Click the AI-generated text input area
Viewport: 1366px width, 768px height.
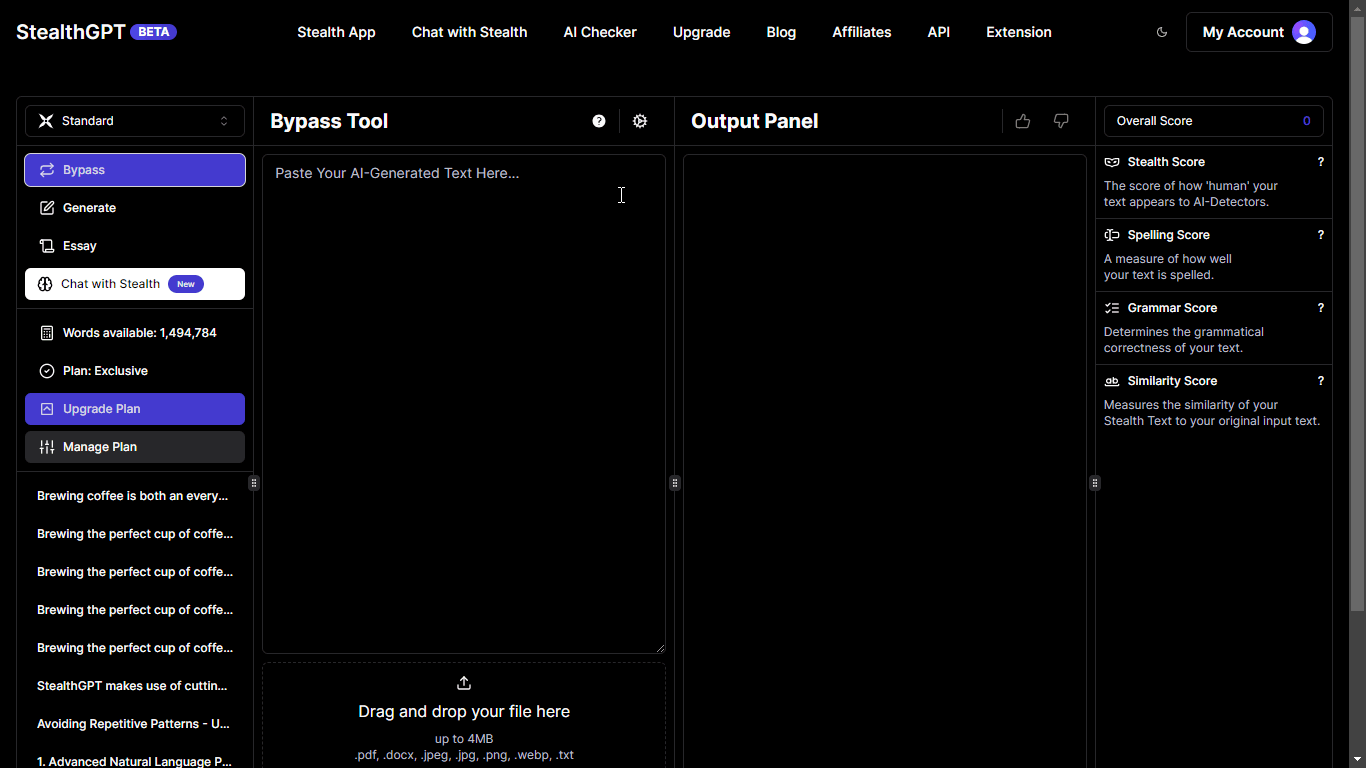[x=464, y=400]
